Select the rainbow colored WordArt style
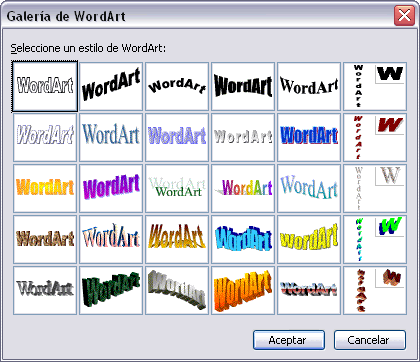This screenshot has height=362, width=420. (243, 188)
